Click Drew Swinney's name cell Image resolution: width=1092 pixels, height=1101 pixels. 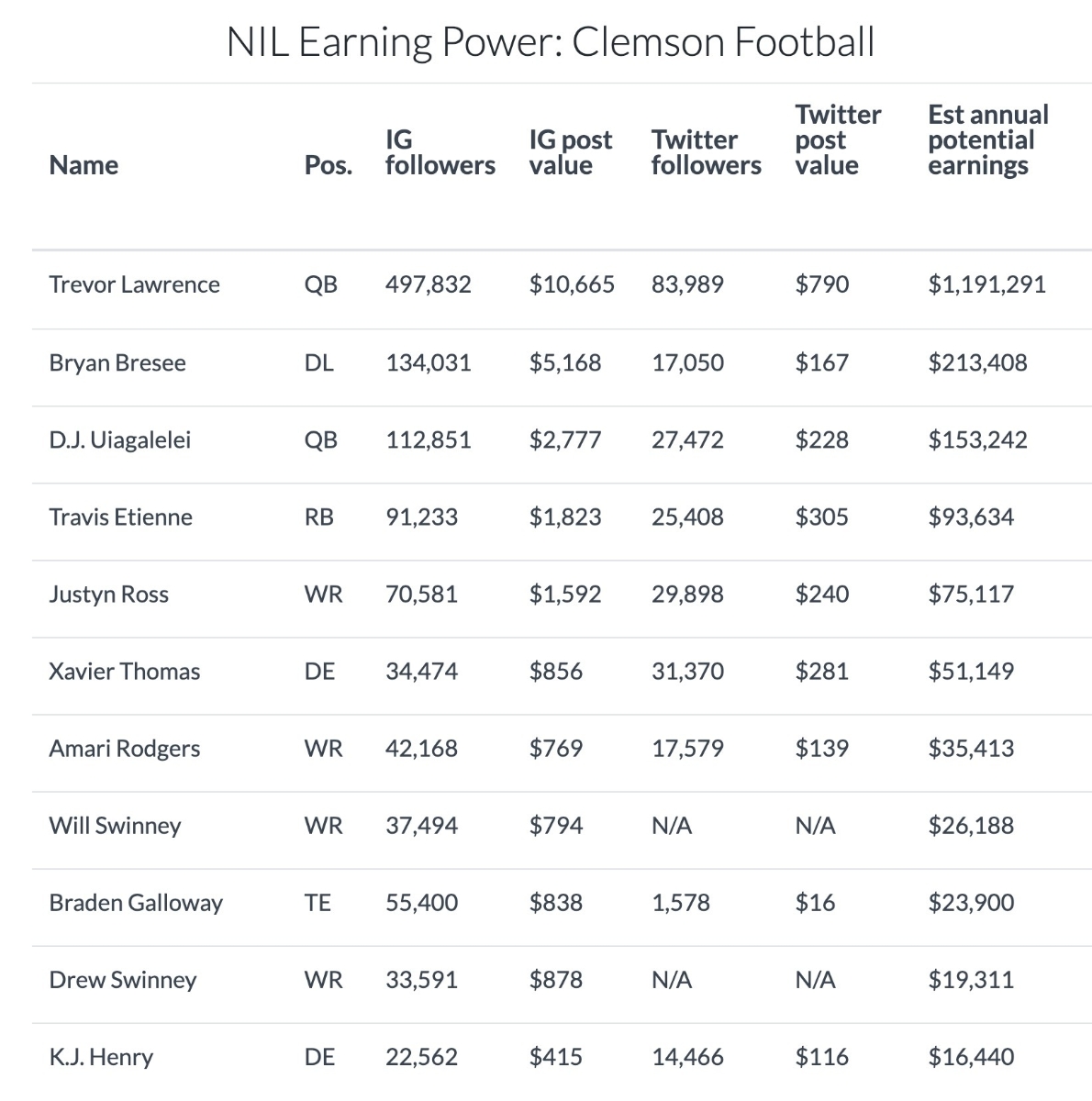(122, 979)
